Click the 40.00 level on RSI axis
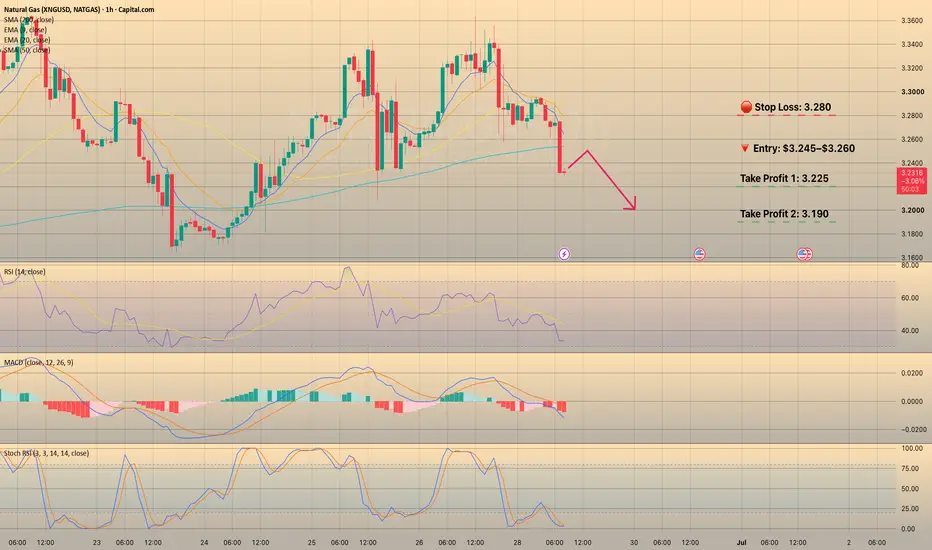This screenshot has height=550, width=932. (x=910, y=331)
